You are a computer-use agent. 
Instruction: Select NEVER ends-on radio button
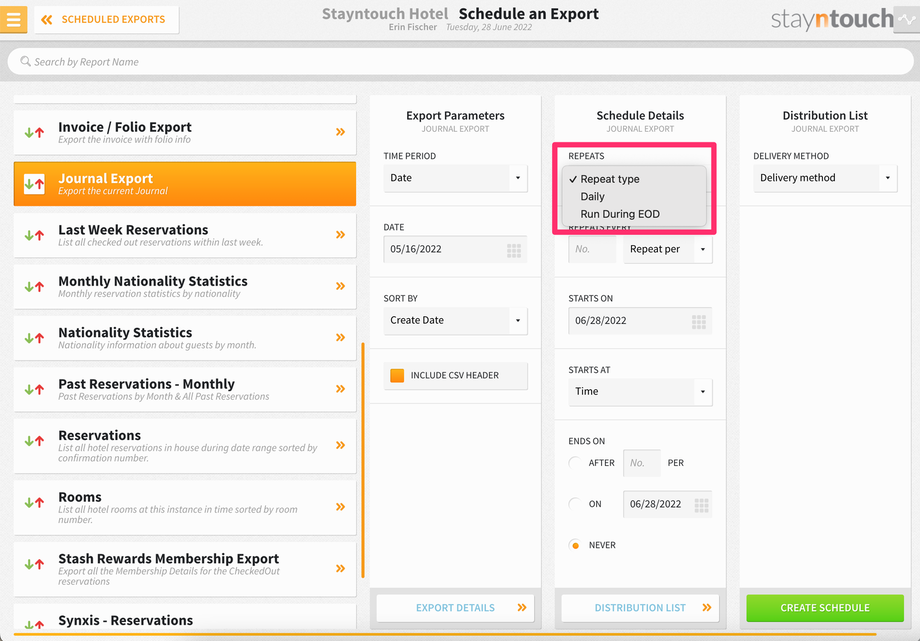[x=575, y=545]
